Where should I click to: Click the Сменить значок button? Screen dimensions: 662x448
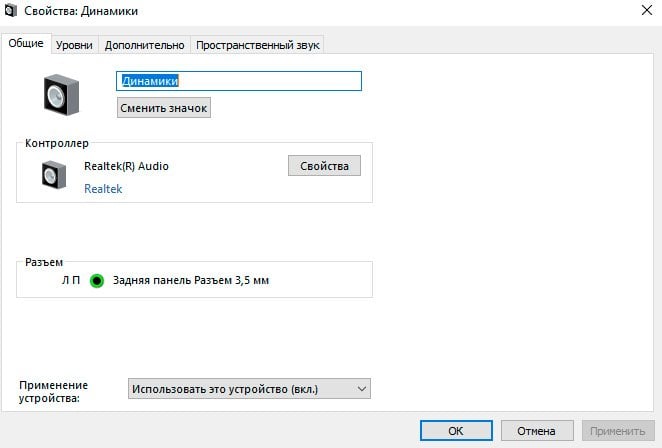[164, 108]
